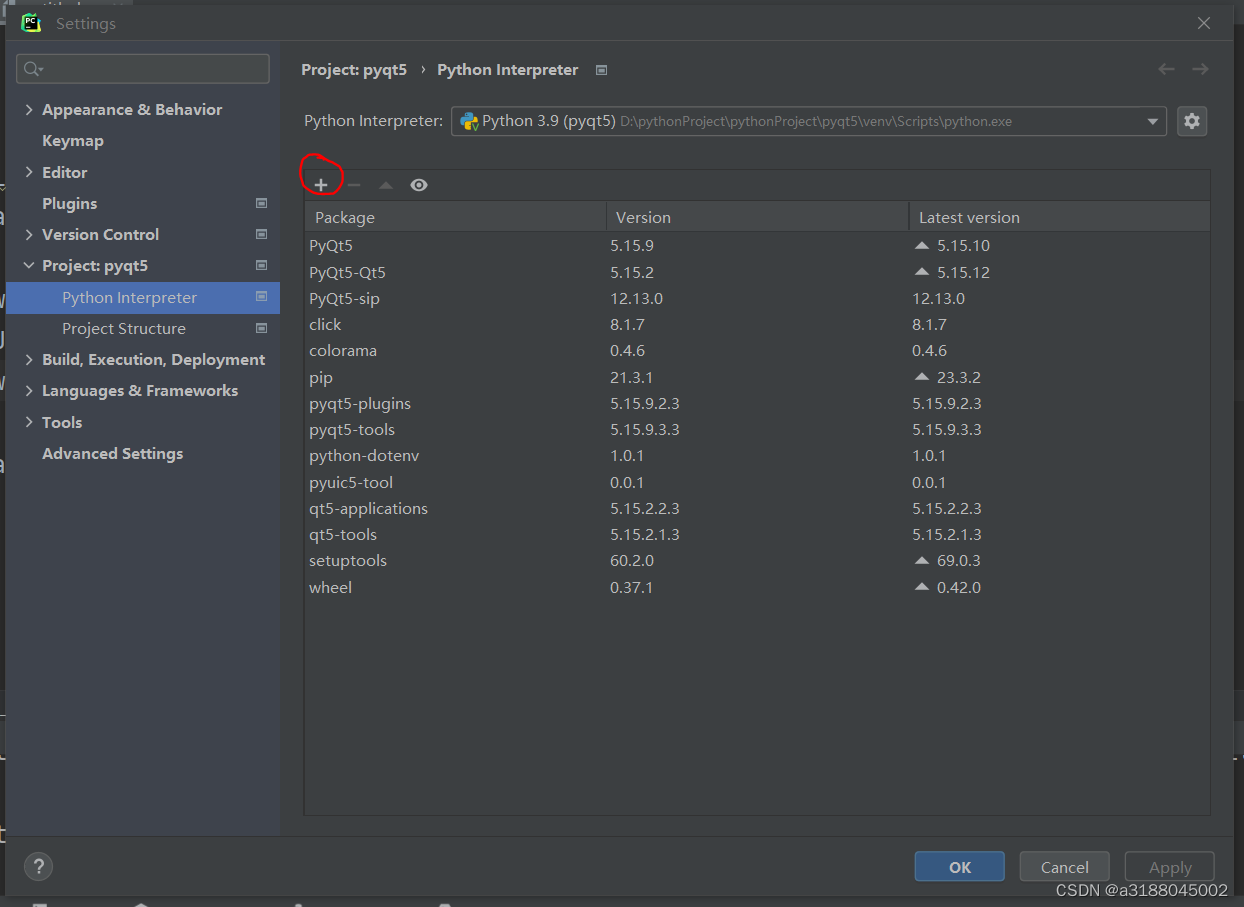Select the qt5-applications package row

[x=757, y=508]
